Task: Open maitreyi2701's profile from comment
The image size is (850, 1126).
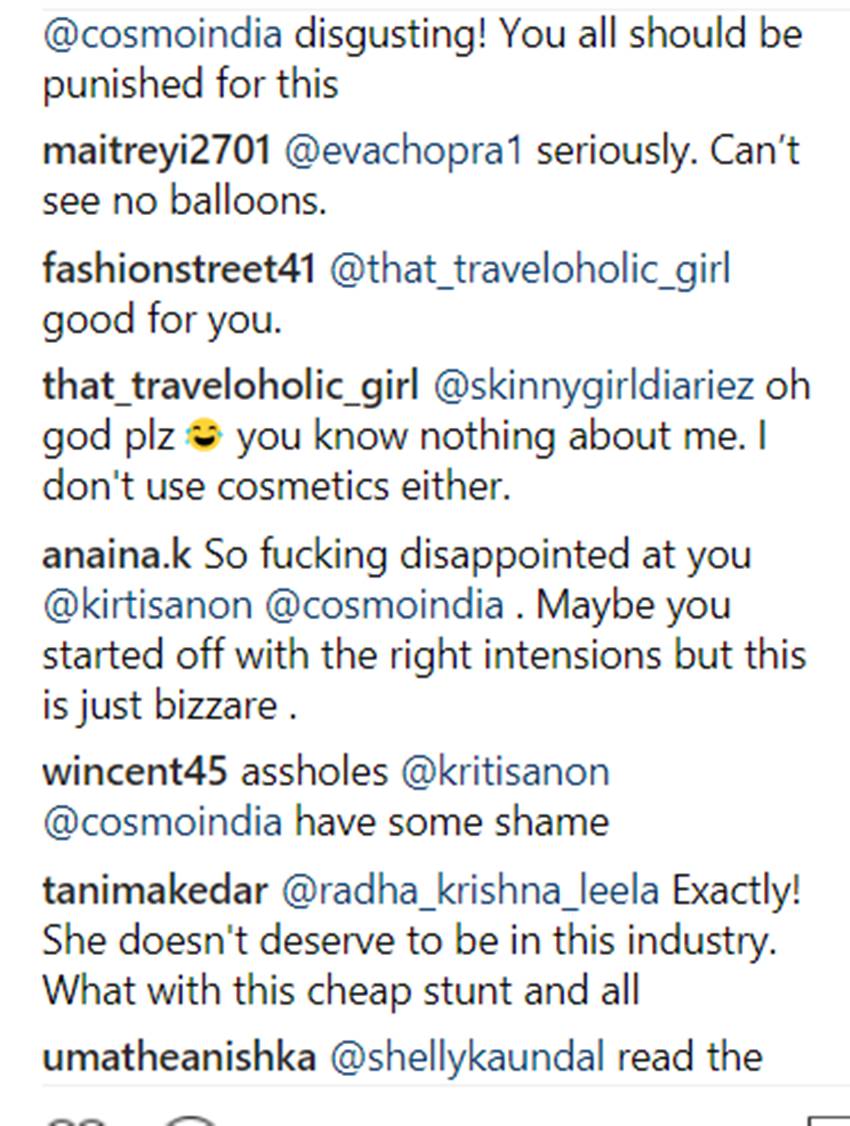Action: pos(156,151)
